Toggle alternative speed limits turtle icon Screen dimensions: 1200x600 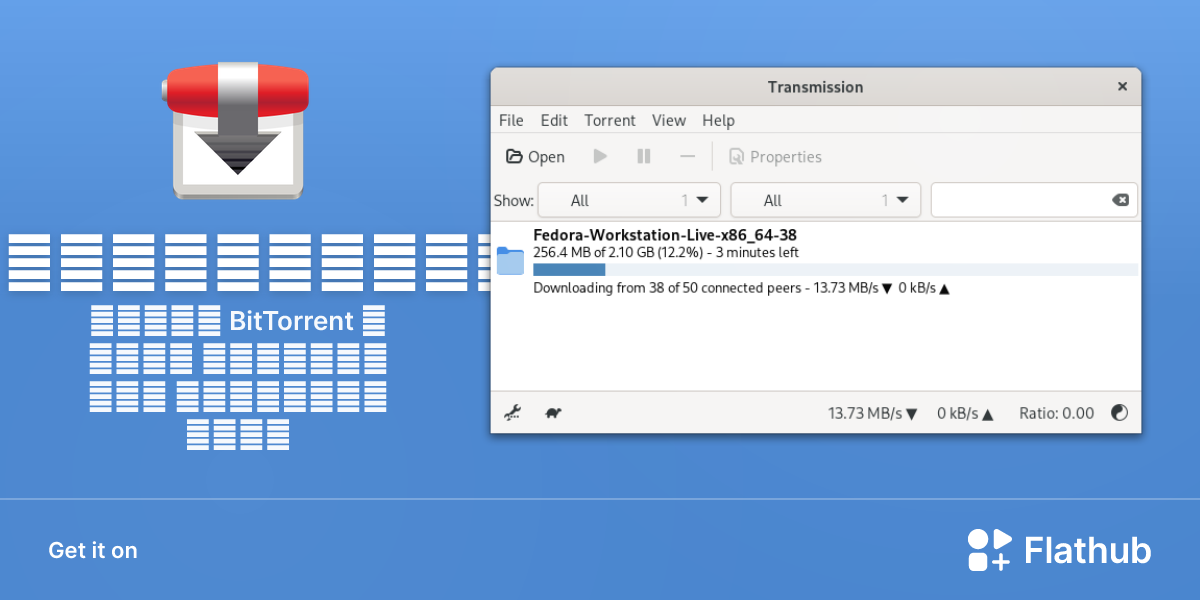pyautogui.click(x=552, y=412)
